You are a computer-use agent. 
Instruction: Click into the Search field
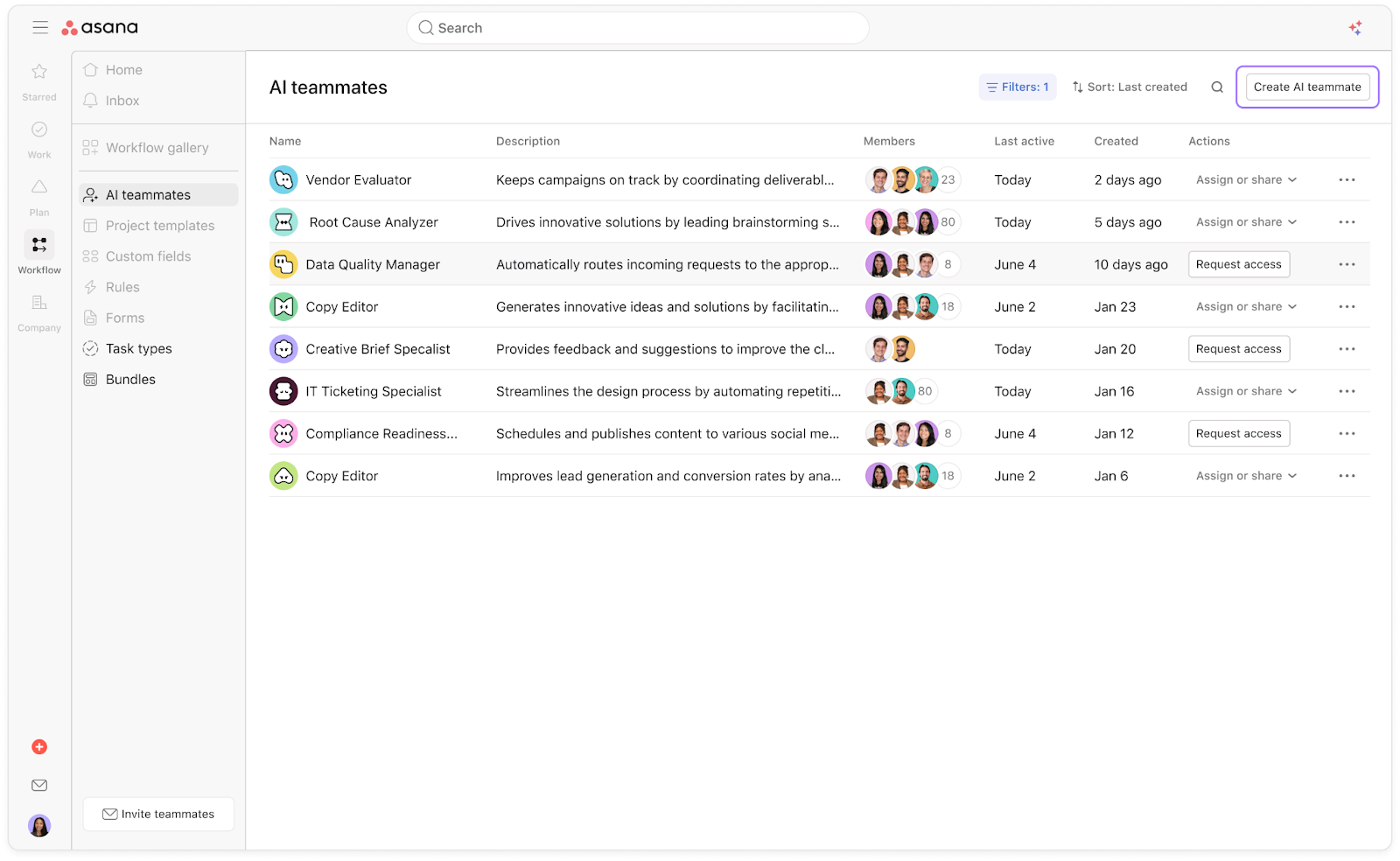coord(637,28)
